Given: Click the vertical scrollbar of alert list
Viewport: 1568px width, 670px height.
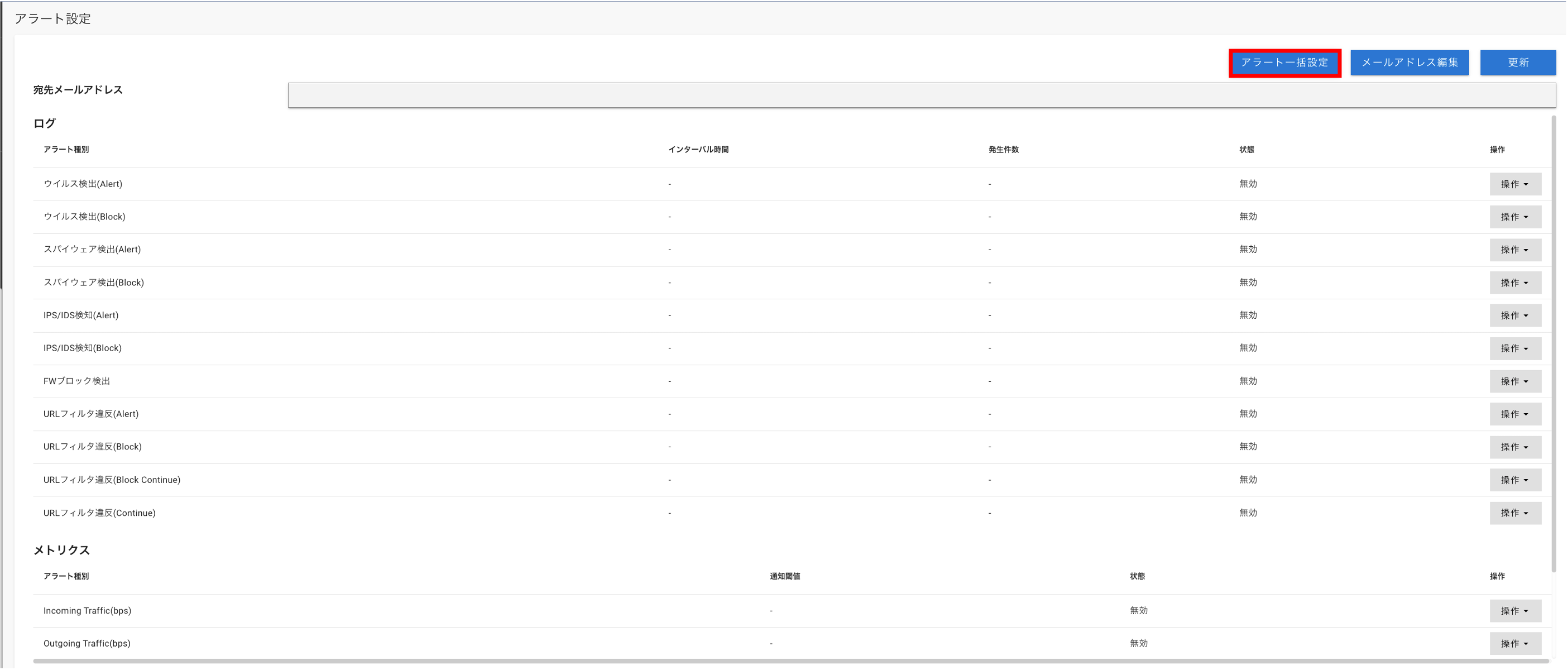Looking at the screenshot, I should tap(1553, 344).
